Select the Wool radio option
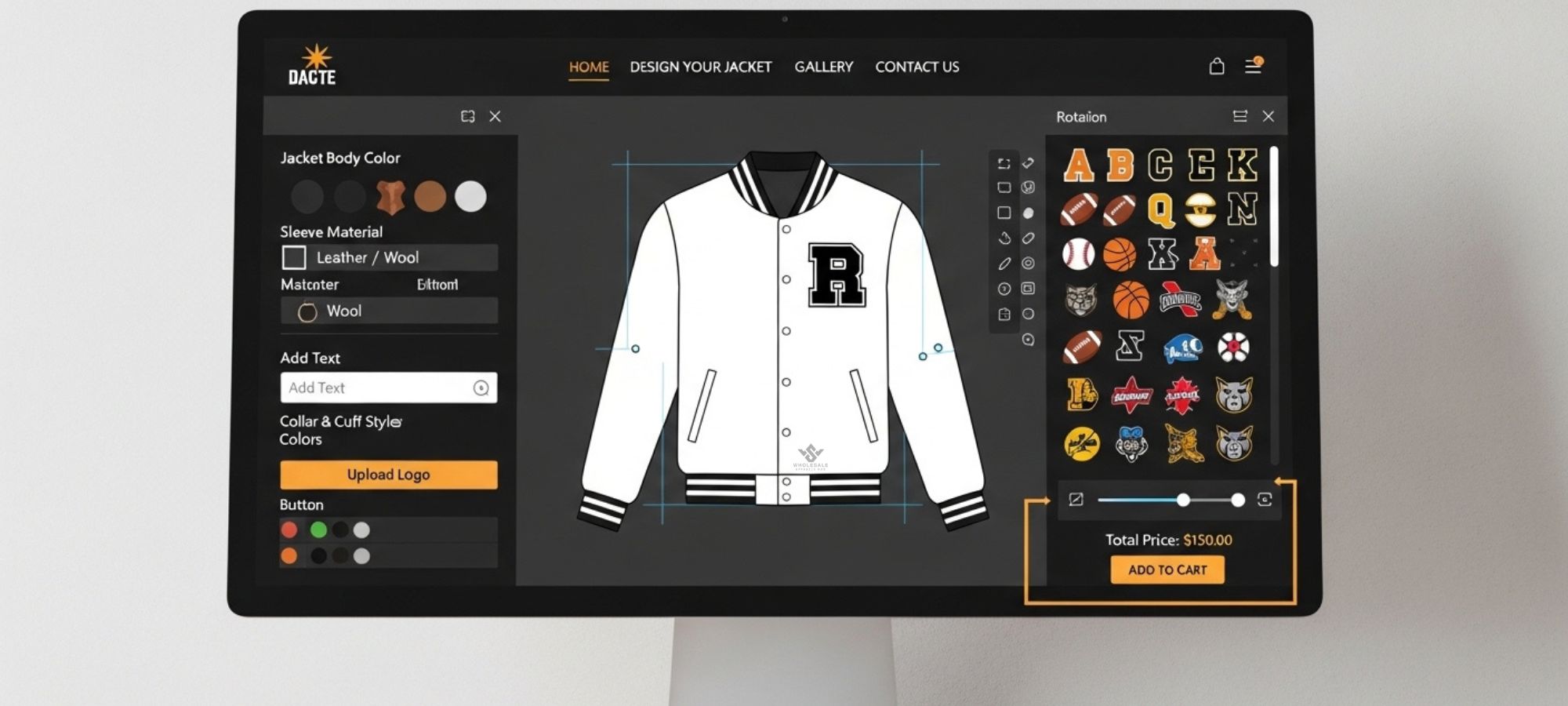Screen dimensions: 1568x706 coord(307,311)
